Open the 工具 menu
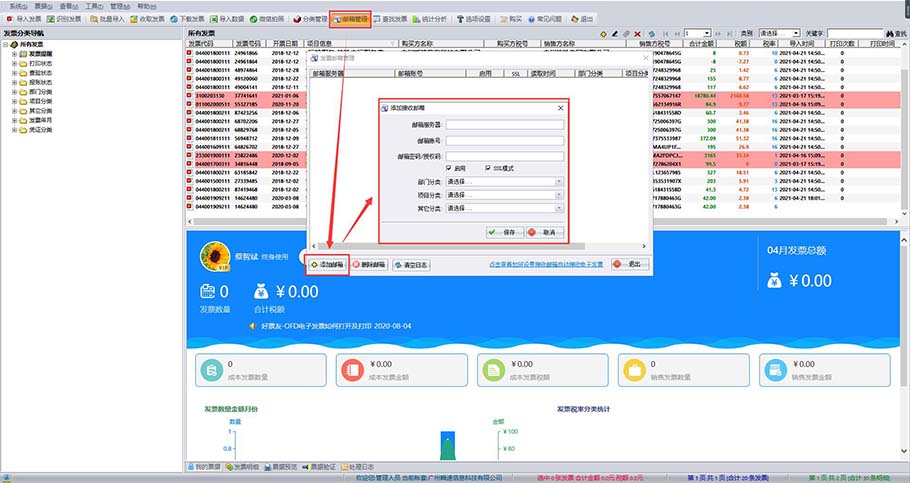Viewport: 910px width, 483px height. coord(93,6)
